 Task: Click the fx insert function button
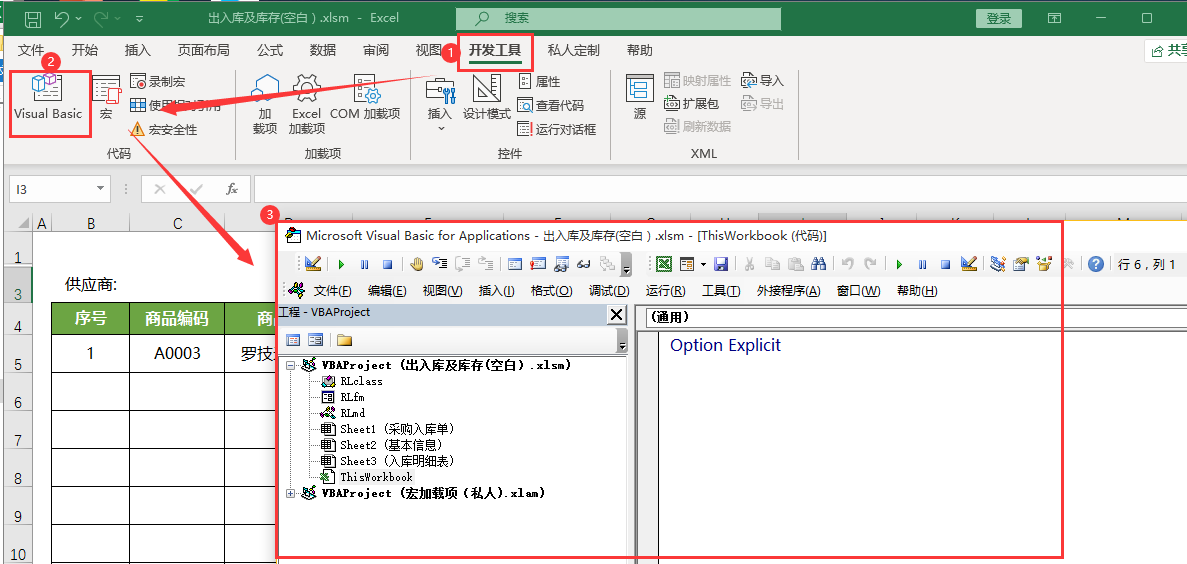(232, 189)
